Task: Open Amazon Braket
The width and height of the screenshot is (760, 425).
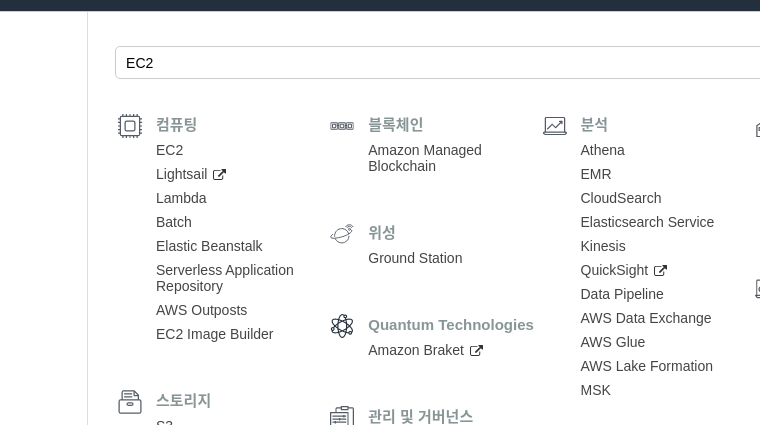Action: (x=416, y=350)
